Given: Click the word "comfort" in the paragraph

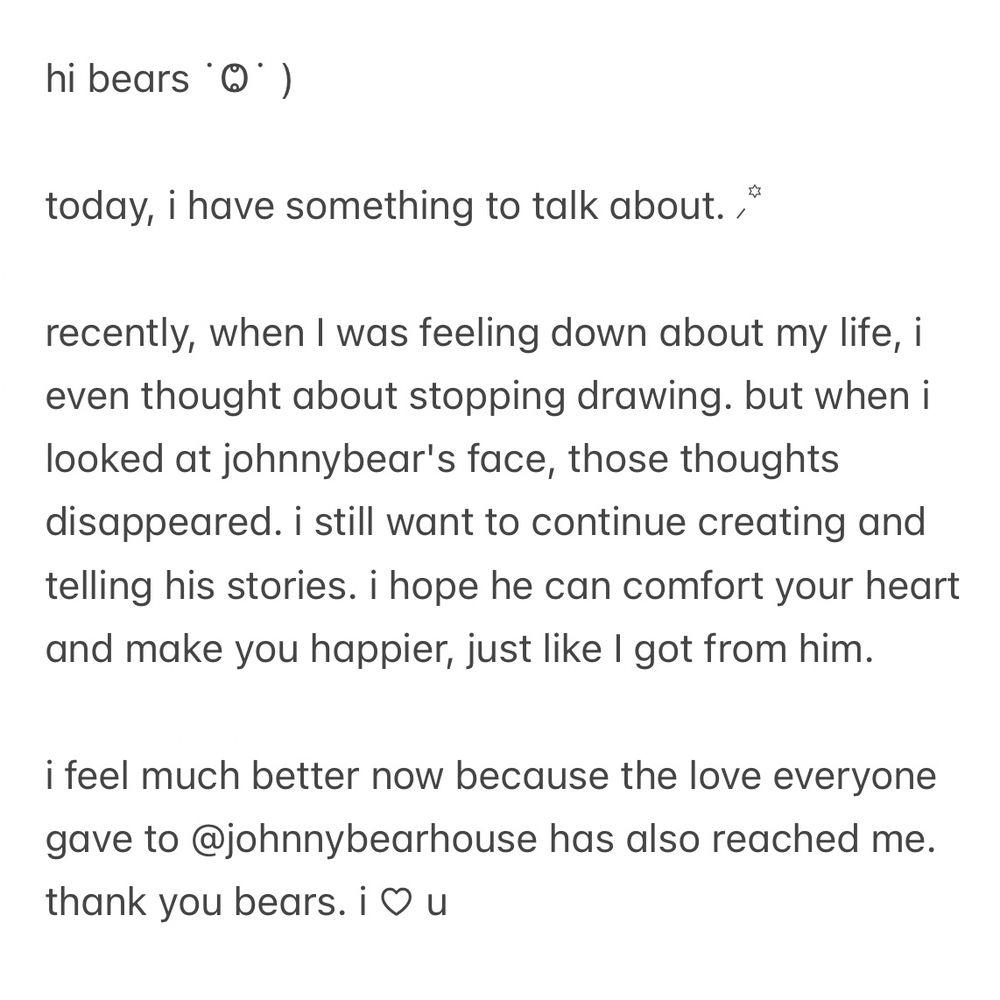Looking at the screenshot, I should coord(693,586).
